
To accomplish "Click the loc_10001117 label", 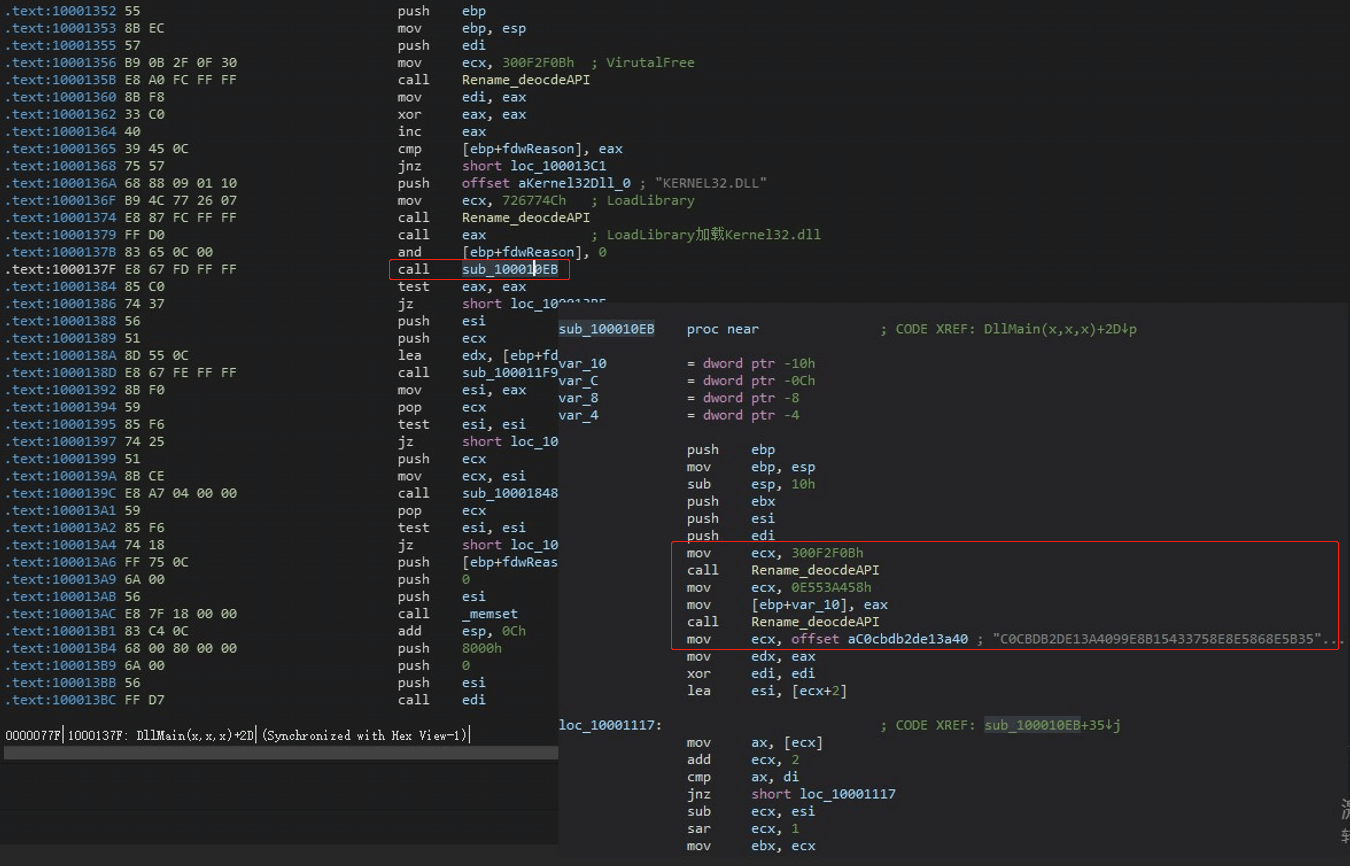I will pos(611,725).
